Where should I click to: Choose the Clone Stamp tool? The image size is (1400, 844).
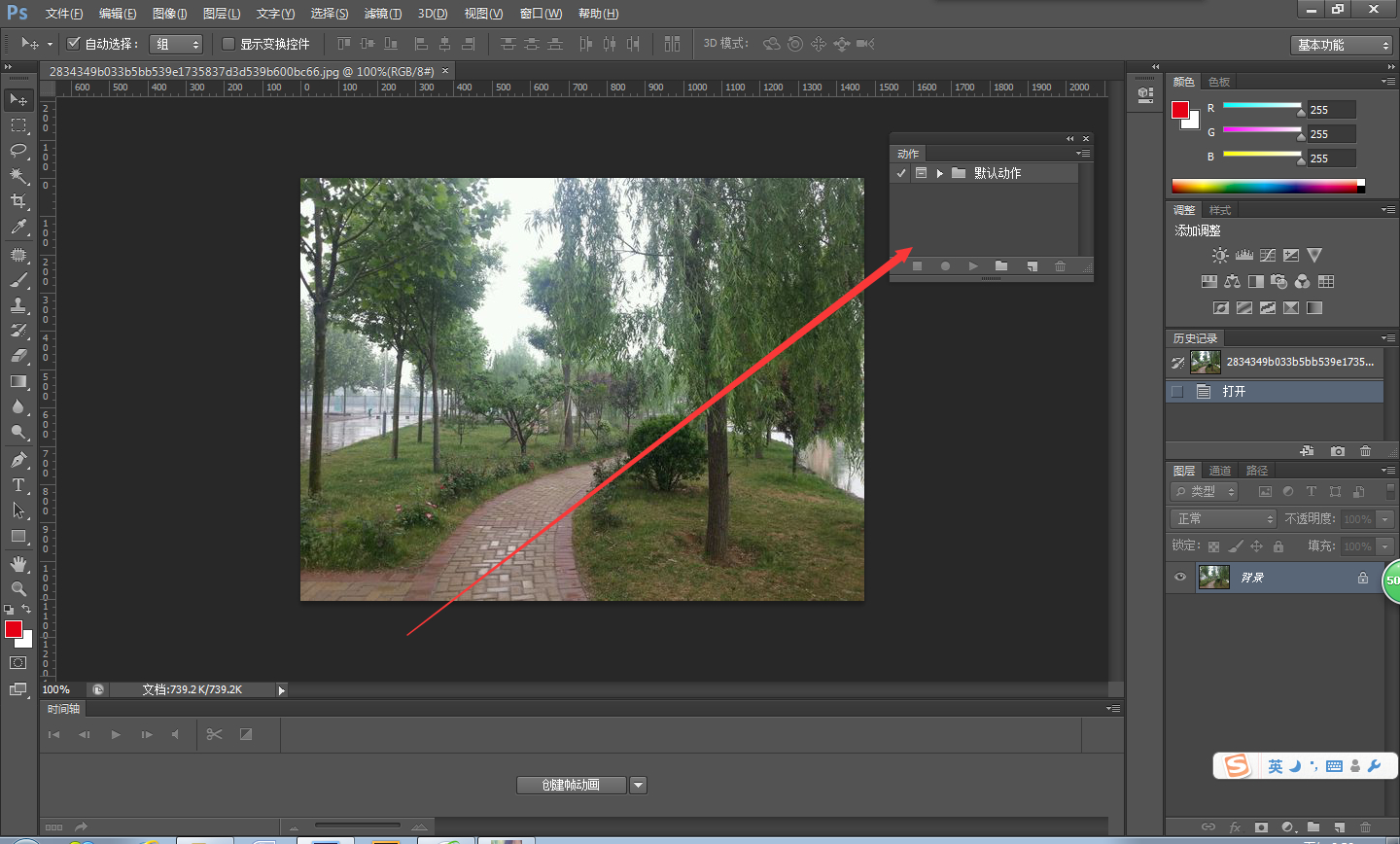18,305
